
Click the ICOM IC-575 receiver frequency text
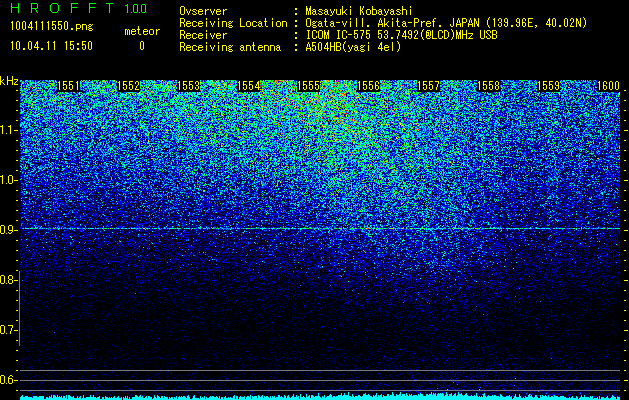401,35
